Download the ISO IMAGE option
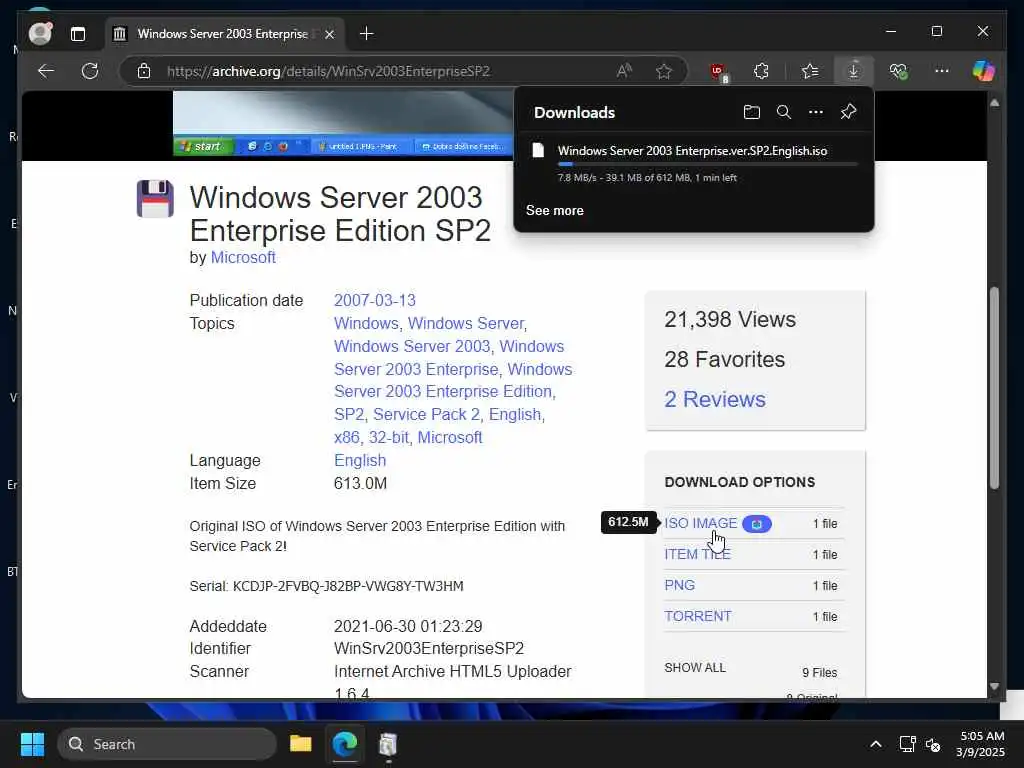 click(x=700, y=523)
